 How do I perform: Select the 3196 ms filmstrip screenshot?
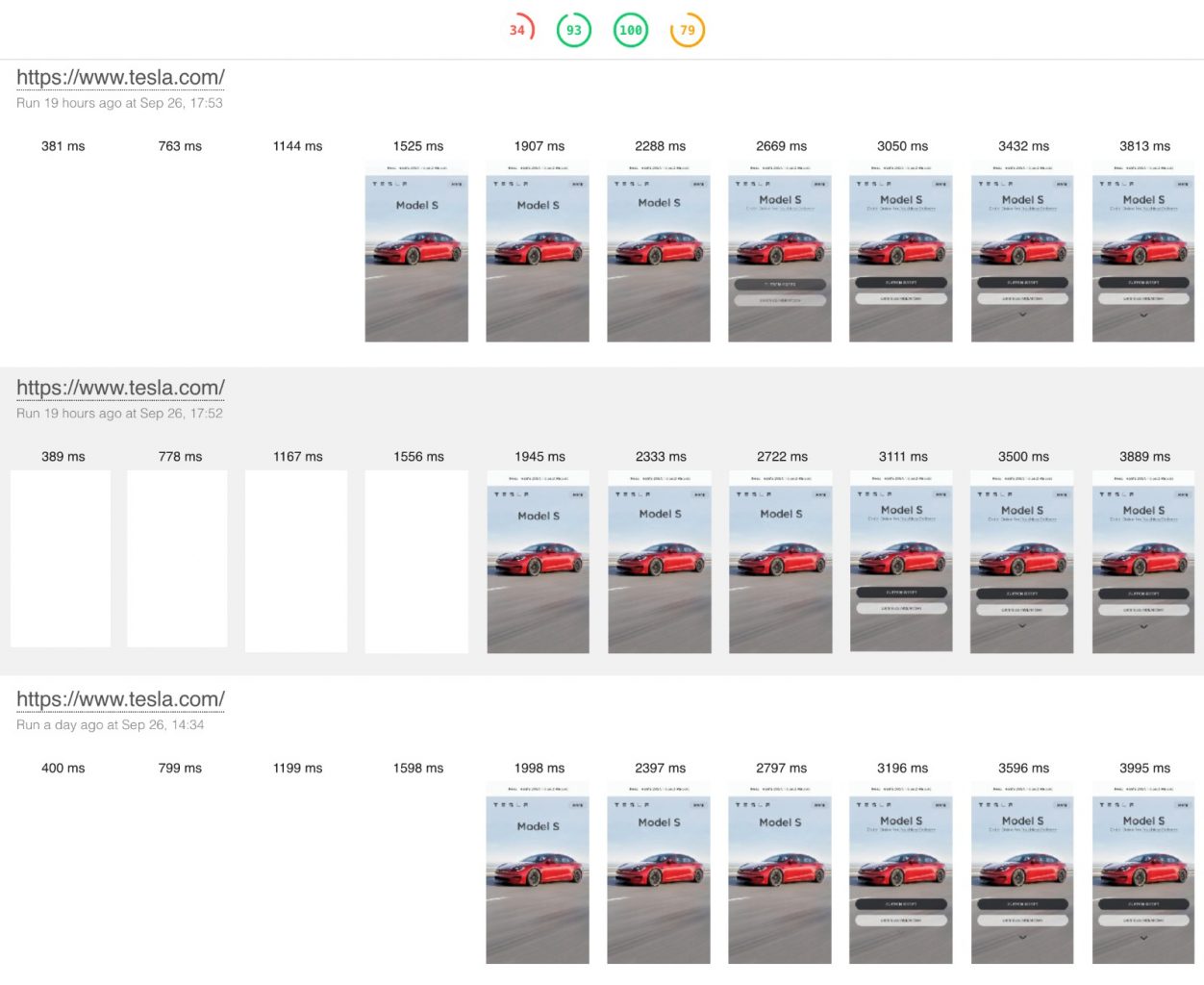coord(901,873)
